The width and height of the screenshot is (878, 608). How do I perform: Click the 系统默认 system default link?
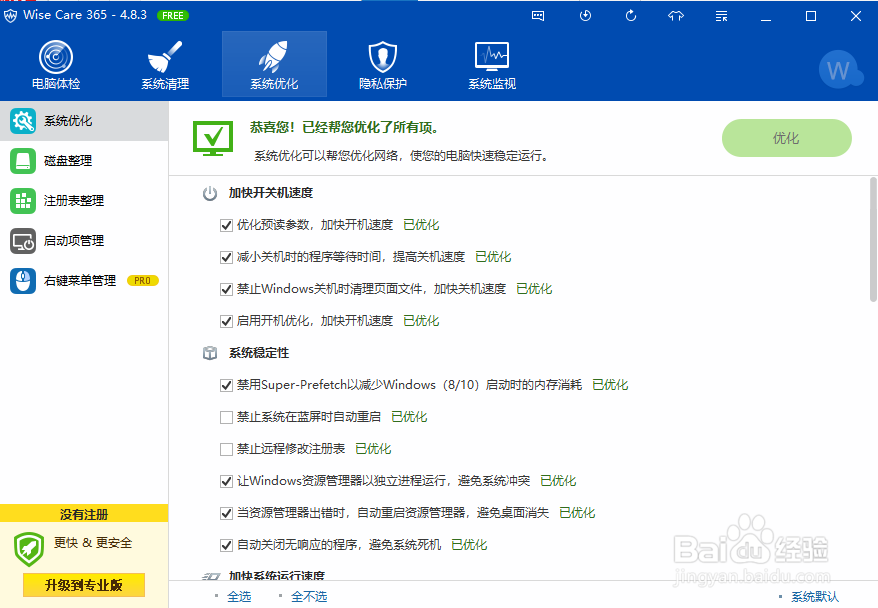pyautogui.click(x=815, y=597)
